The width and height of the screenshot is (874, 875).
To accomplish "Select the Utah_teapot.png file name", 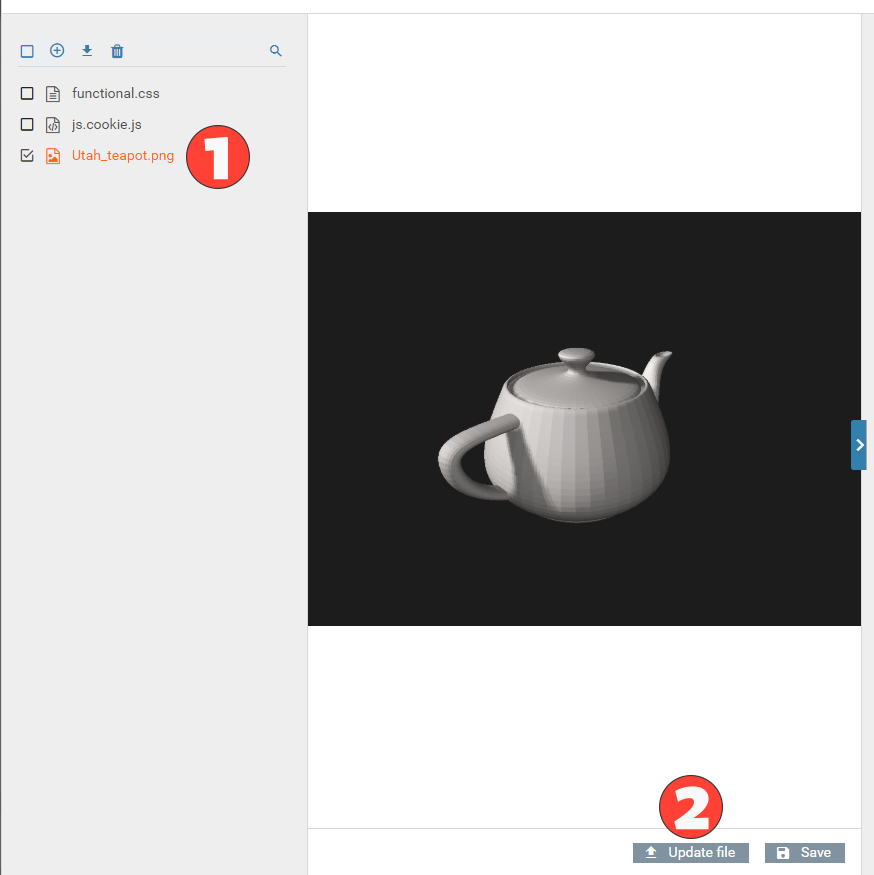I will [x=123, y=156].
